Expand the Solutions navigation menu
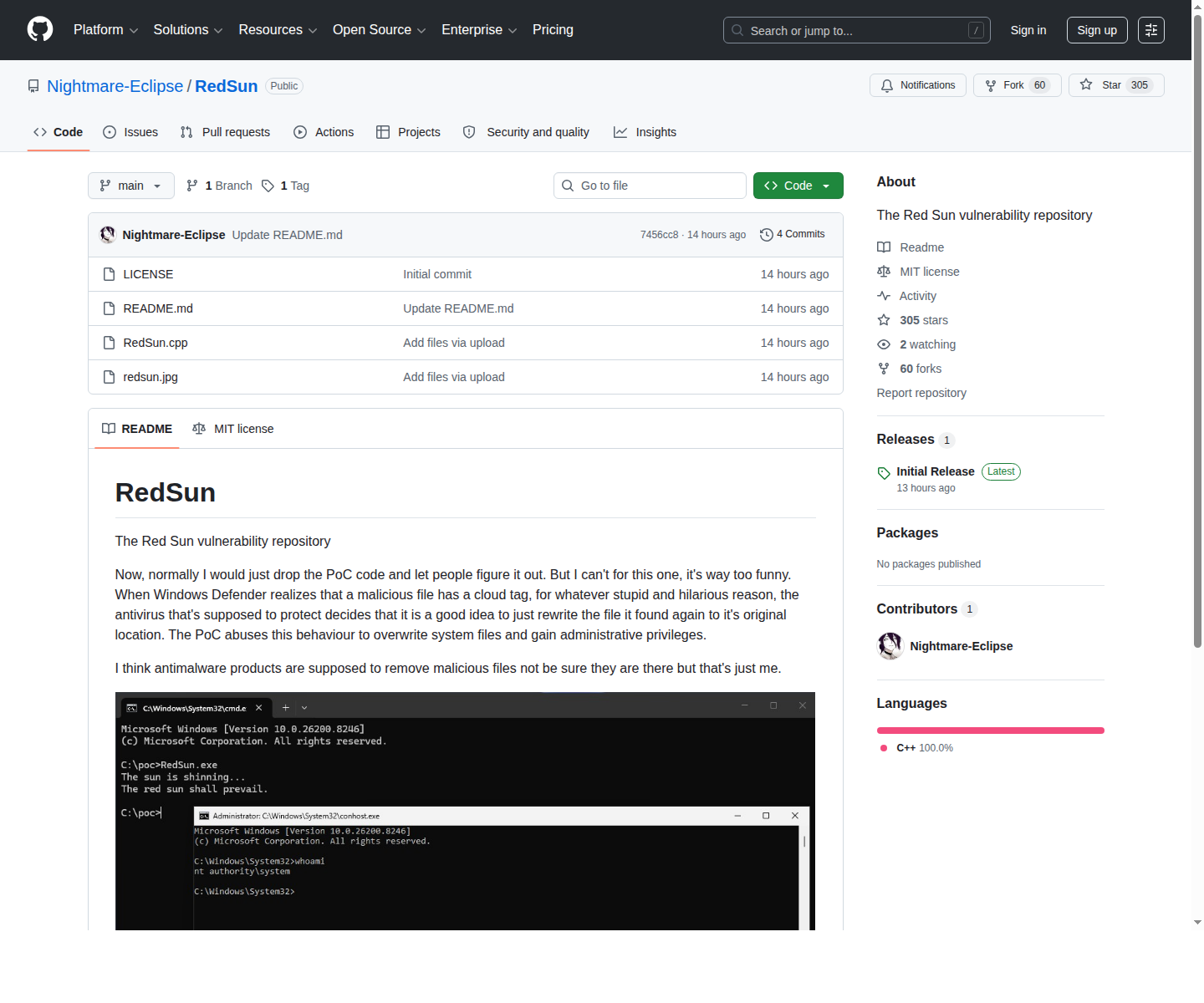The width and height of the screenshot is (1204, 1003). click(x=188, y=30)
